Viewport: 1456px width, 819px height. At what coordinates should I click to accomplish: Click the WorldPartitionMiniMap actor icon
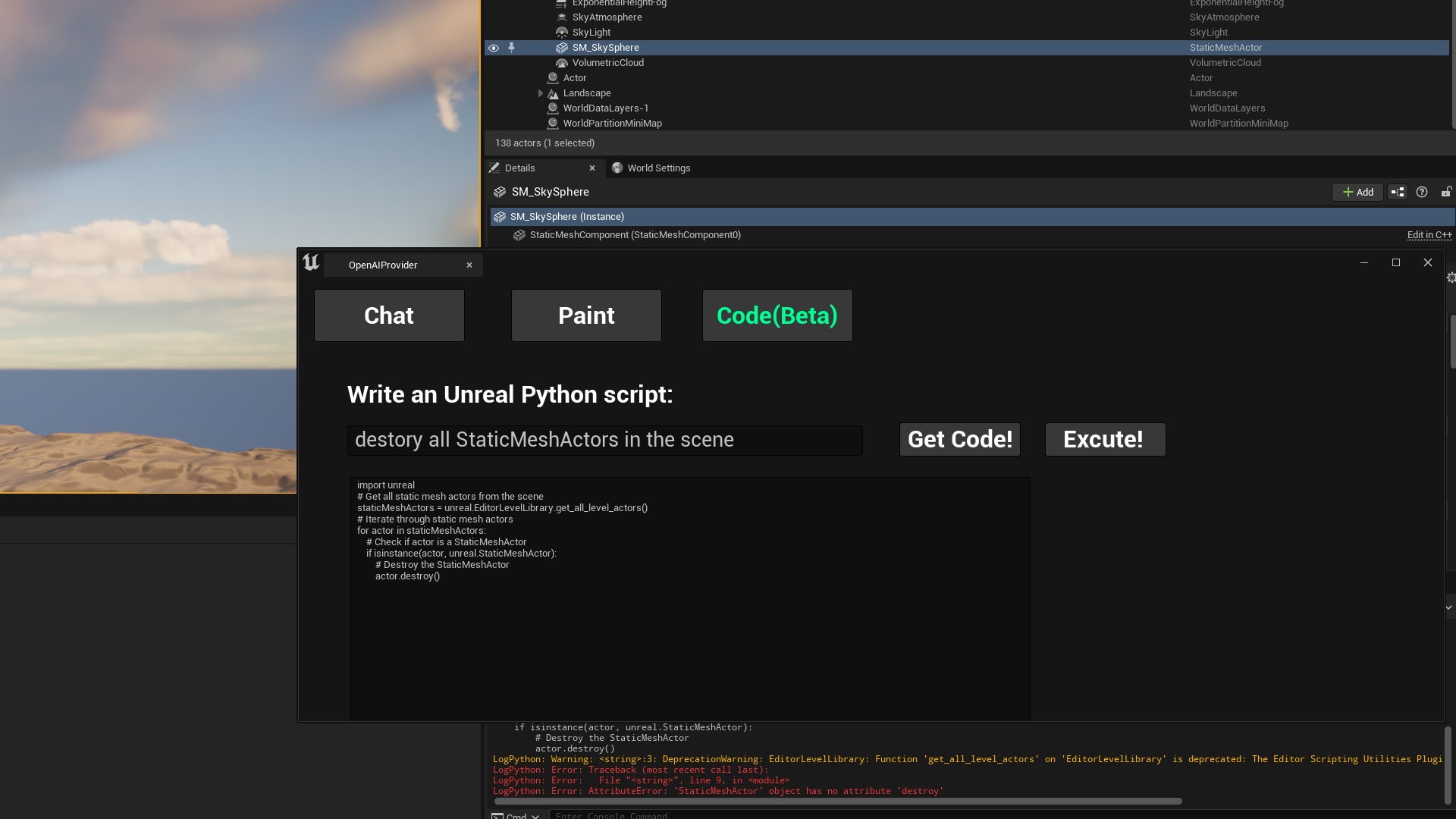coord(553,124)
